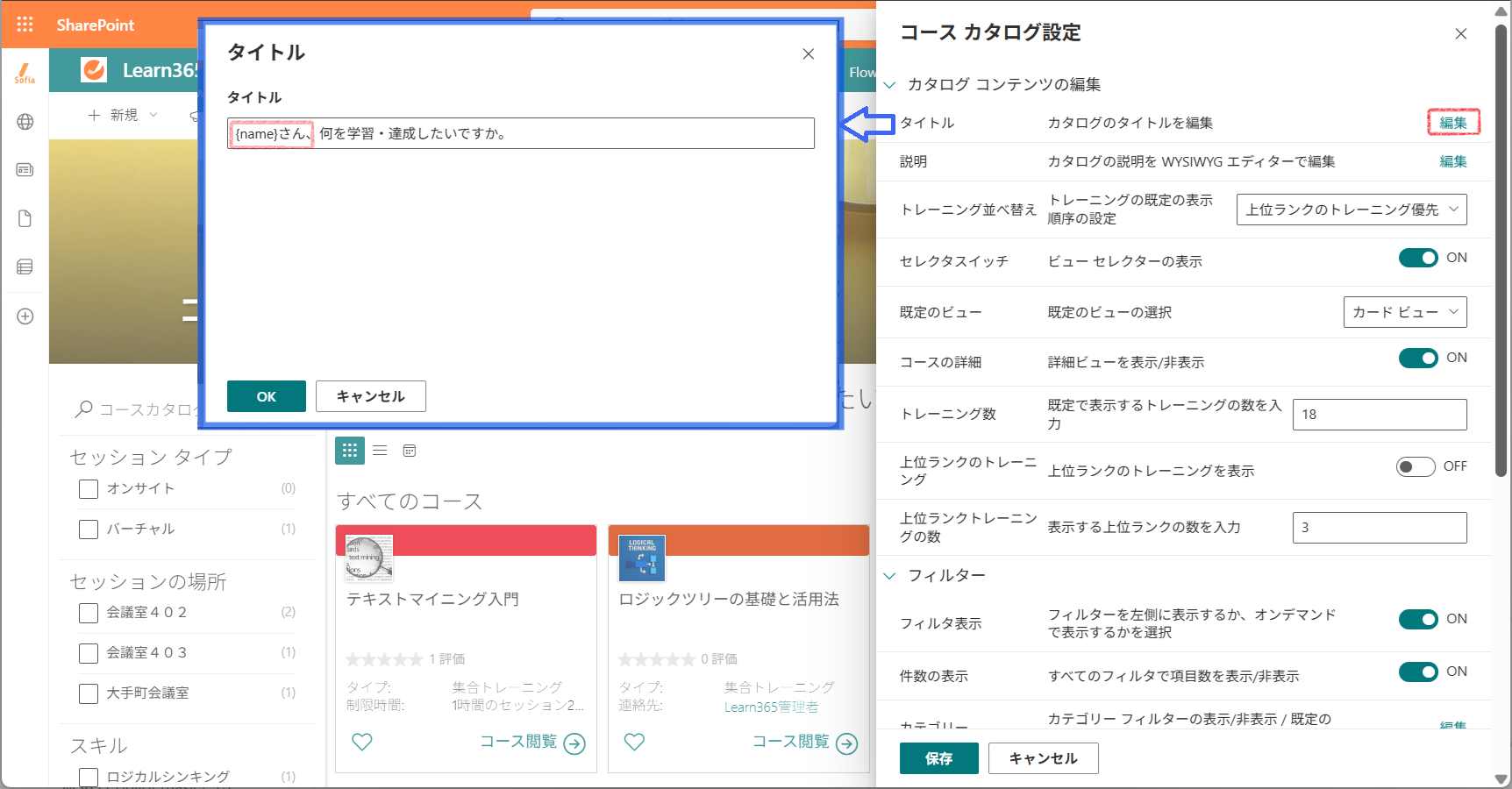The image size is (1512, 789).
Task: Switch to calendar view icon
Action: point(410,451)
